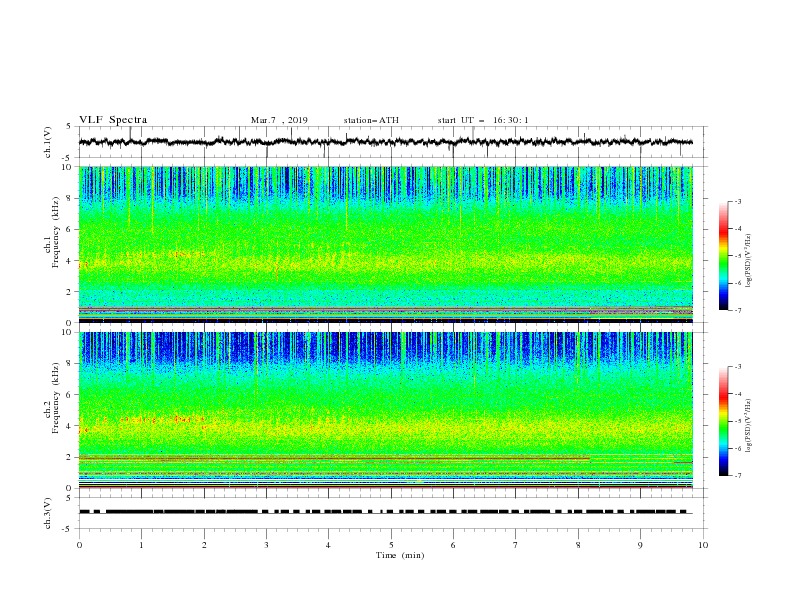
Task: Click the time-axis tick label '2'
Action: pyautogui.click(x=204, y=545)
